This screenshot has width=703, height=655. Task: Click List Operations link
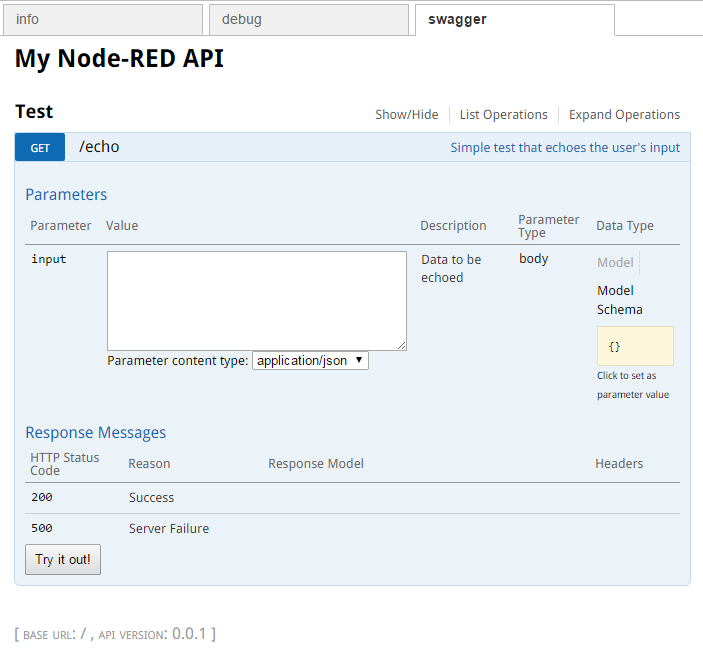[503, 115]
